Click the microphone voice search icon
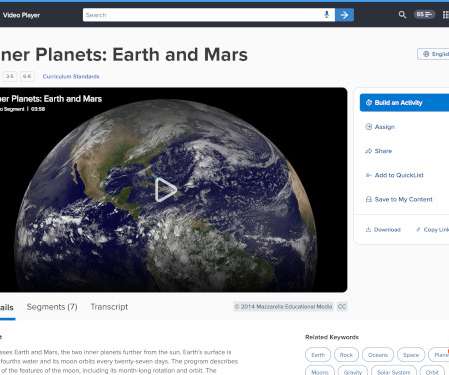The image size is (449, 375). tap(327, 15)
